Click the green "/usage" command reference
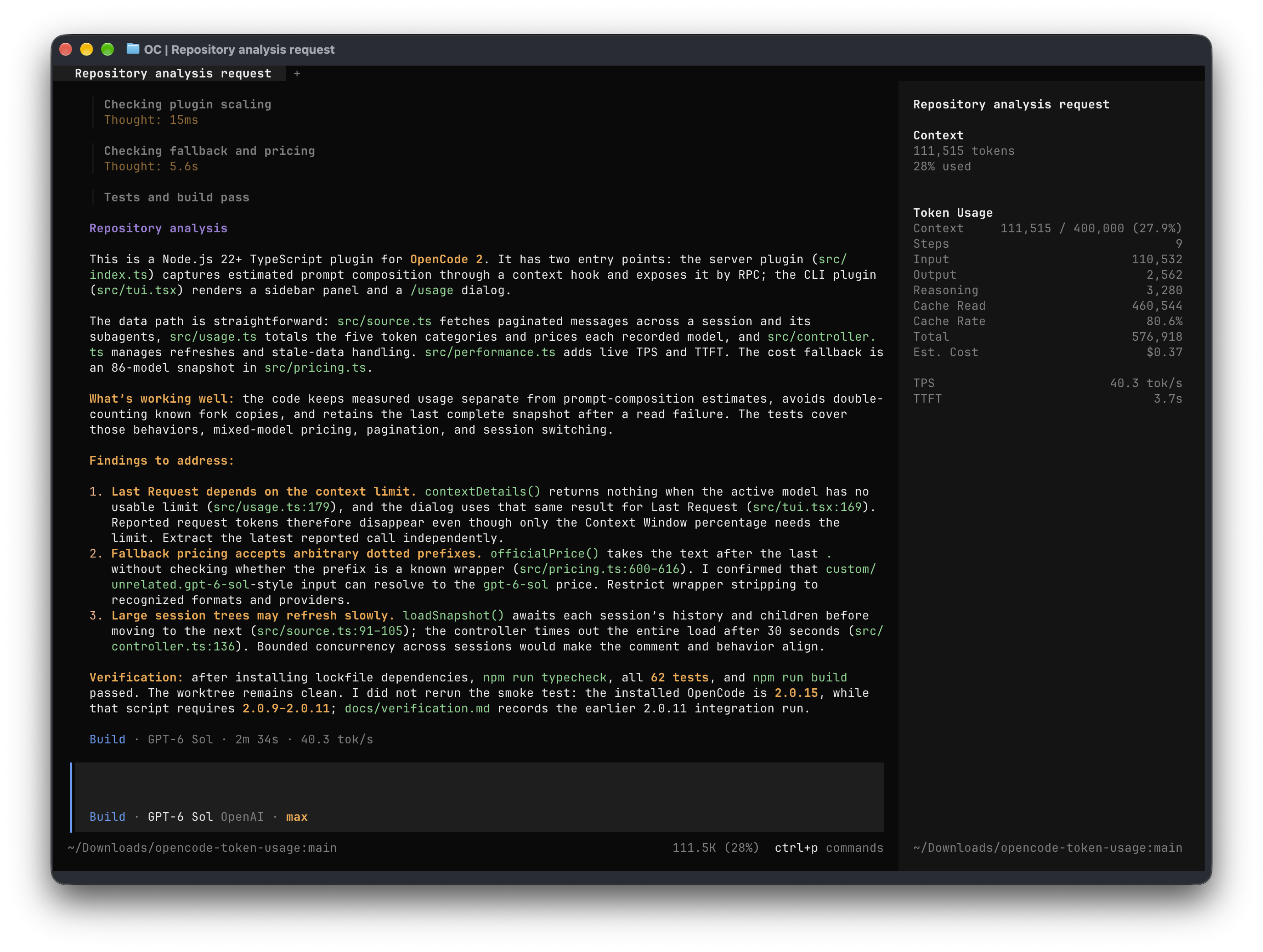The image size is (1263, 952). click(x=431, y=290)
